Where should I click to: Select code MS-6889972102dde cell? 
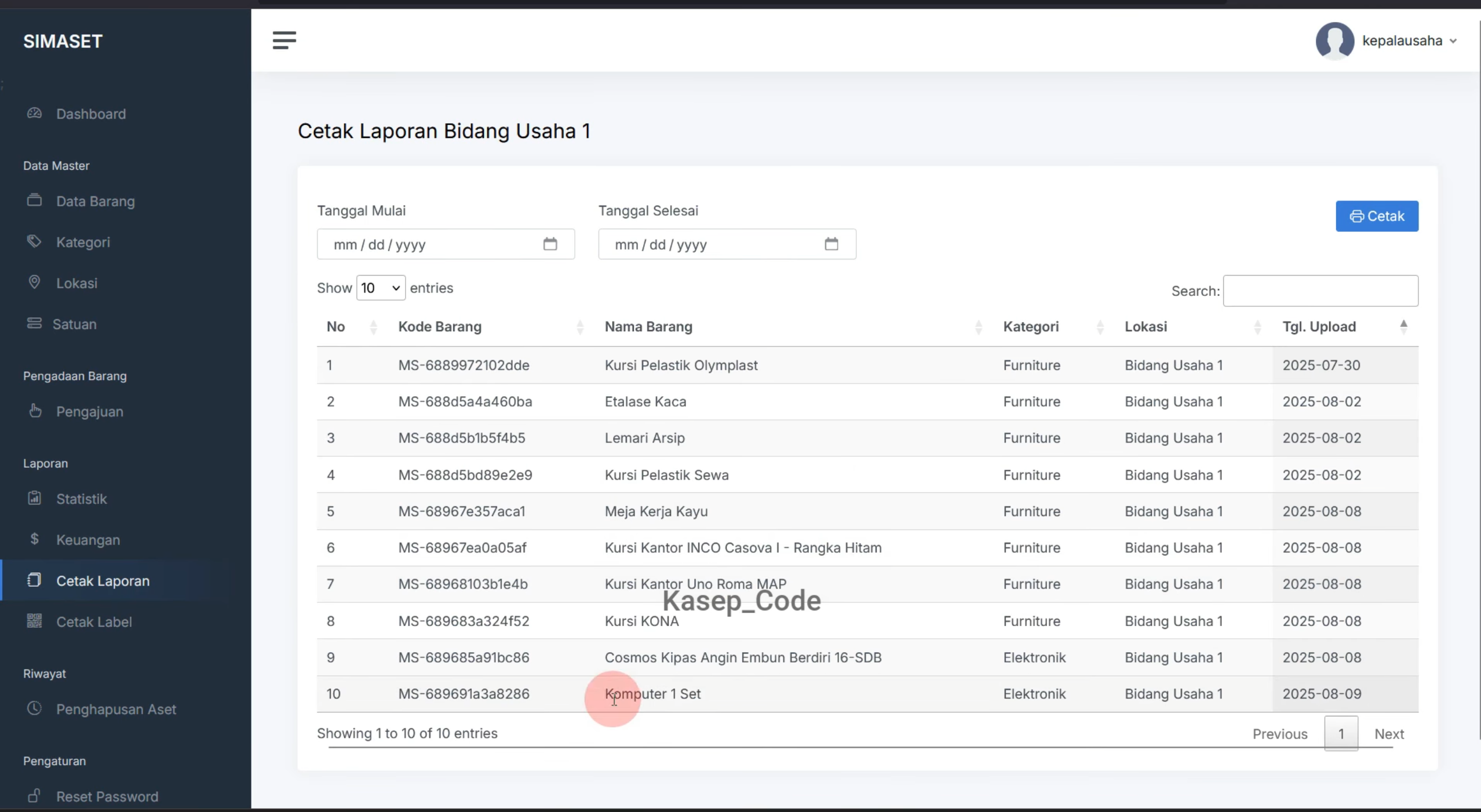464,365
